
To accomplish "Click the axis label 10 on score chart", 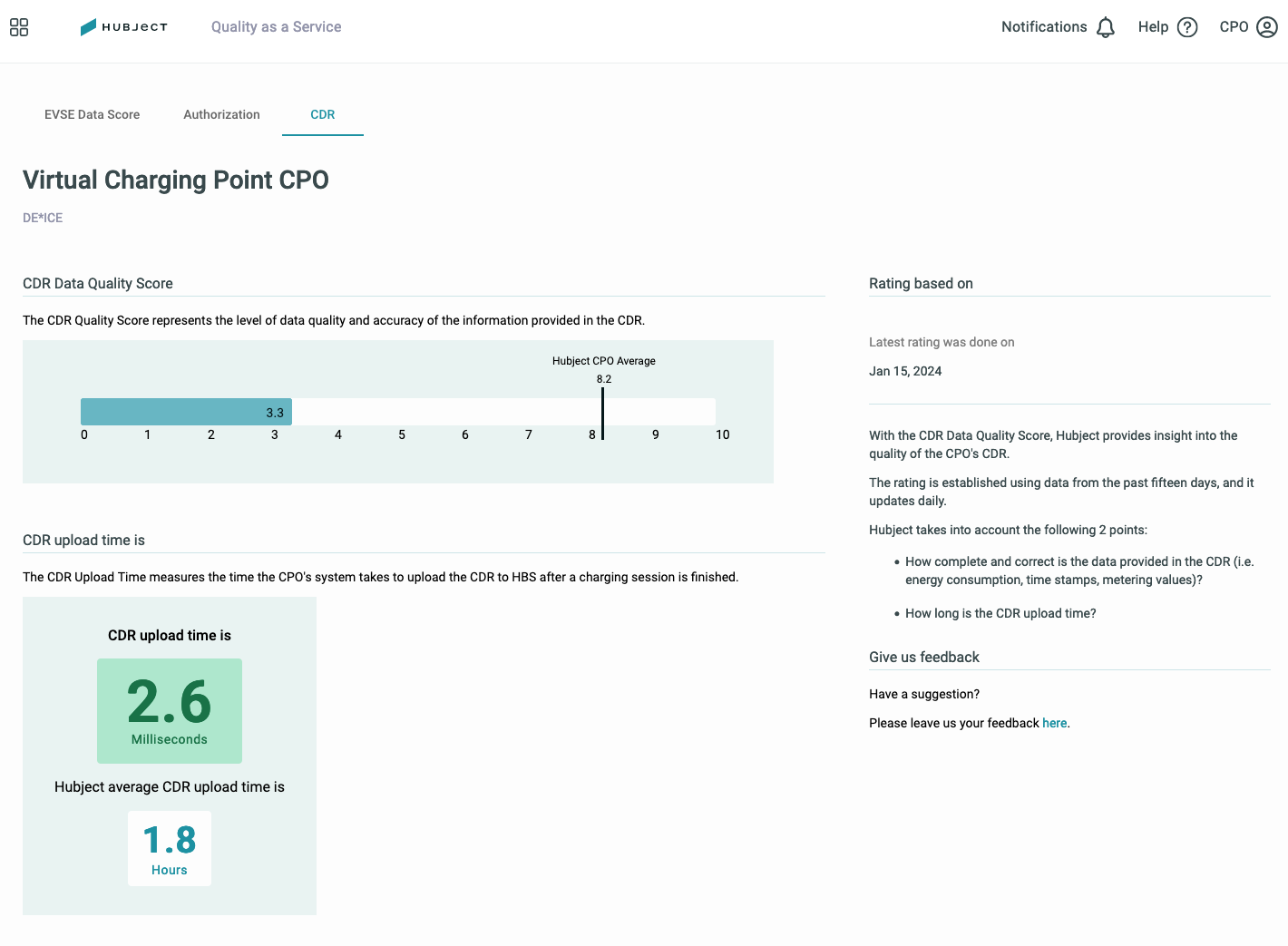I will tap(723, 434).
